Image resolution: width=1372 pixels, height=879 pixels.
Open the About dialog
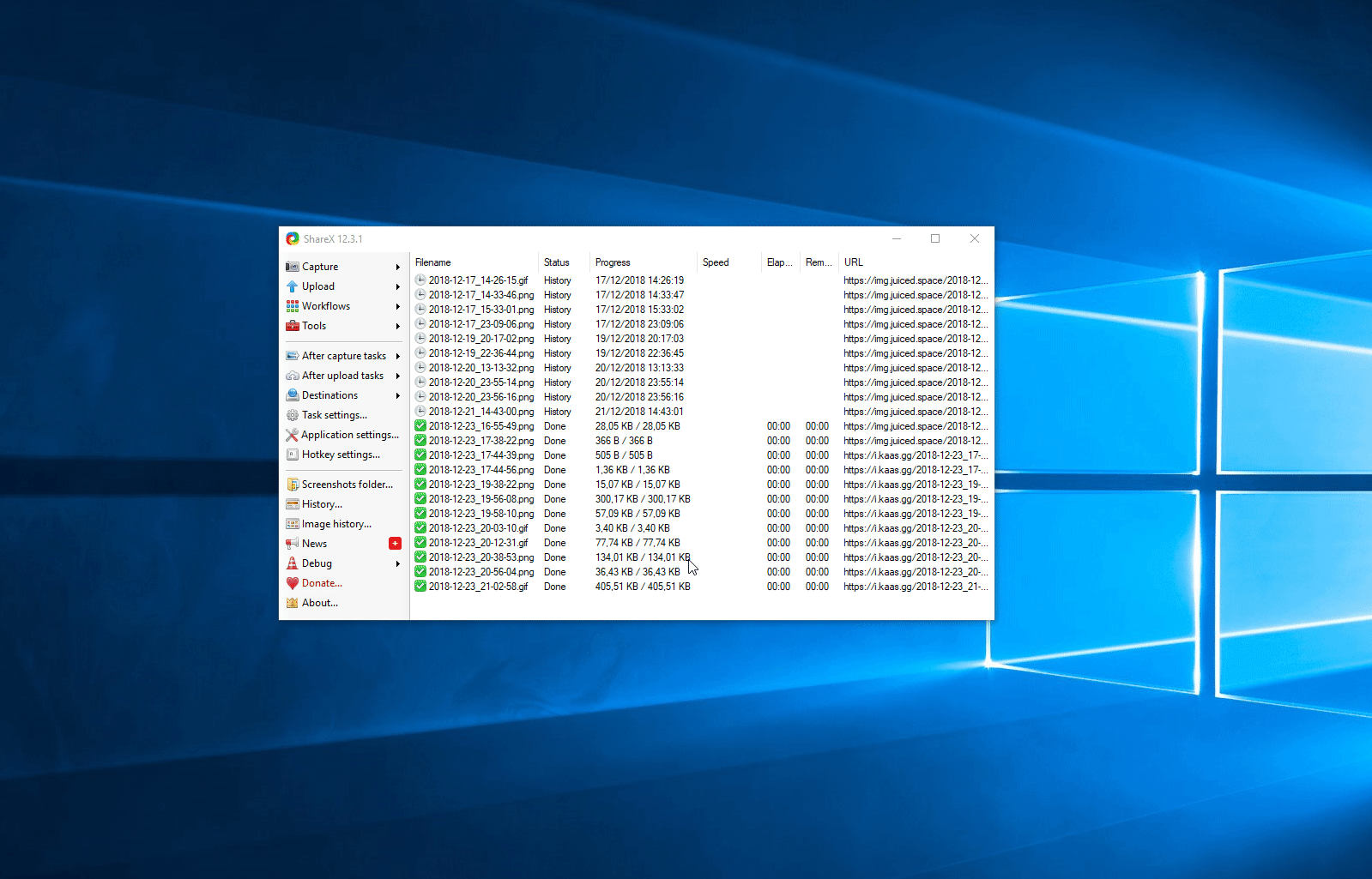319,603
